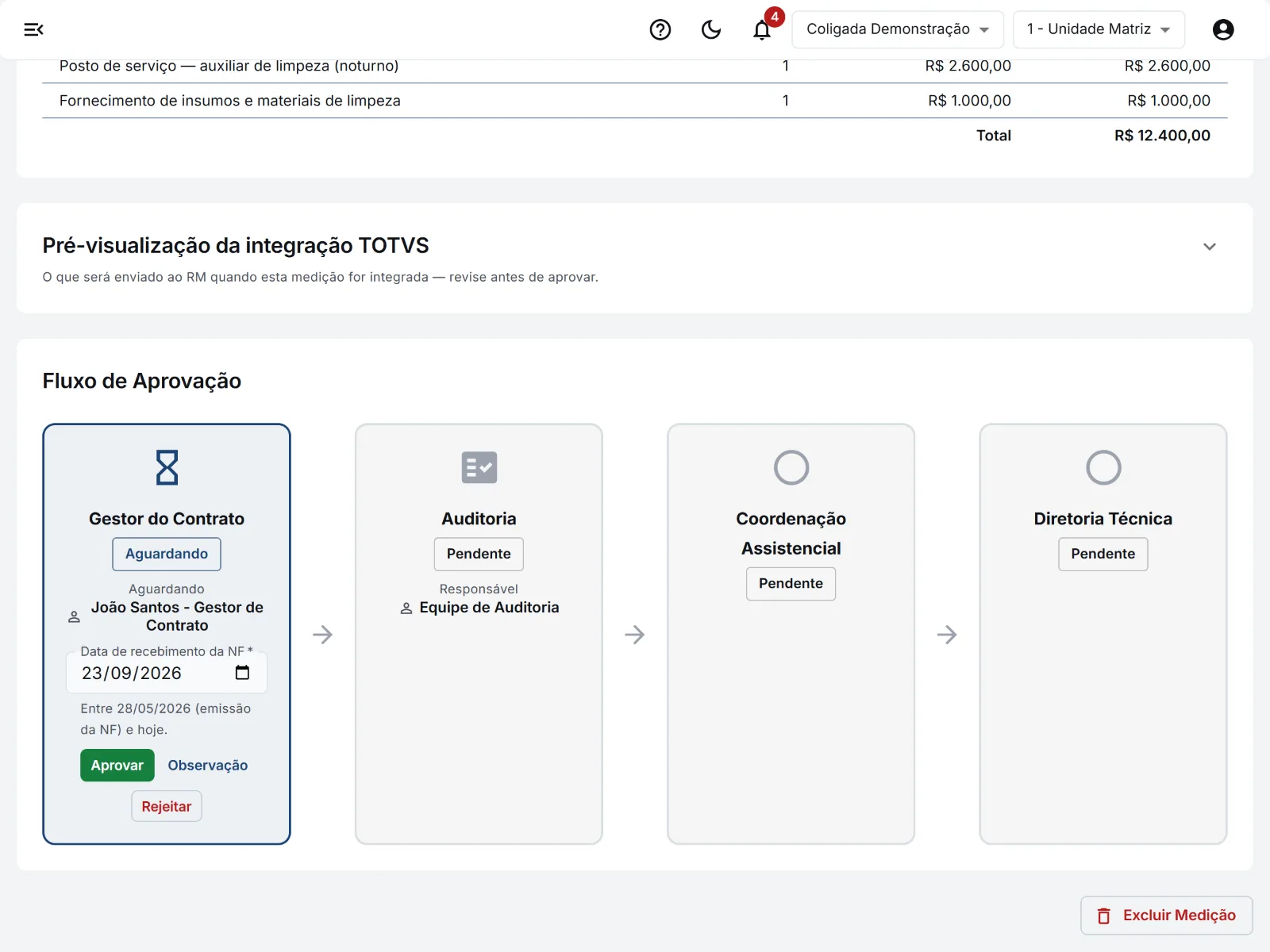1270x952 pixels.
Task: Click the Aguardando status chip
Action: pos(167,554)
